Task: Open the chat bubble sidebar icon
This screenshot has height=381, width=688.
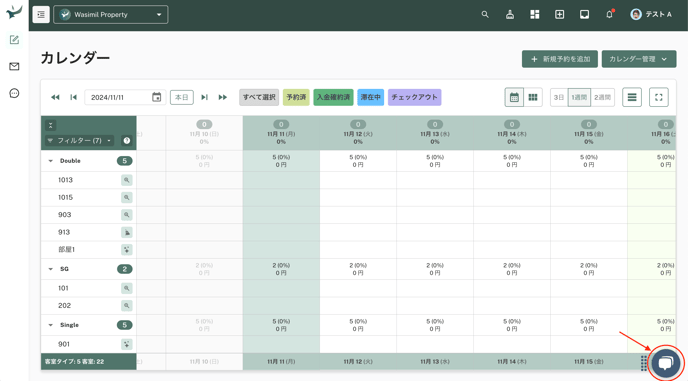Action: point(14,93)
